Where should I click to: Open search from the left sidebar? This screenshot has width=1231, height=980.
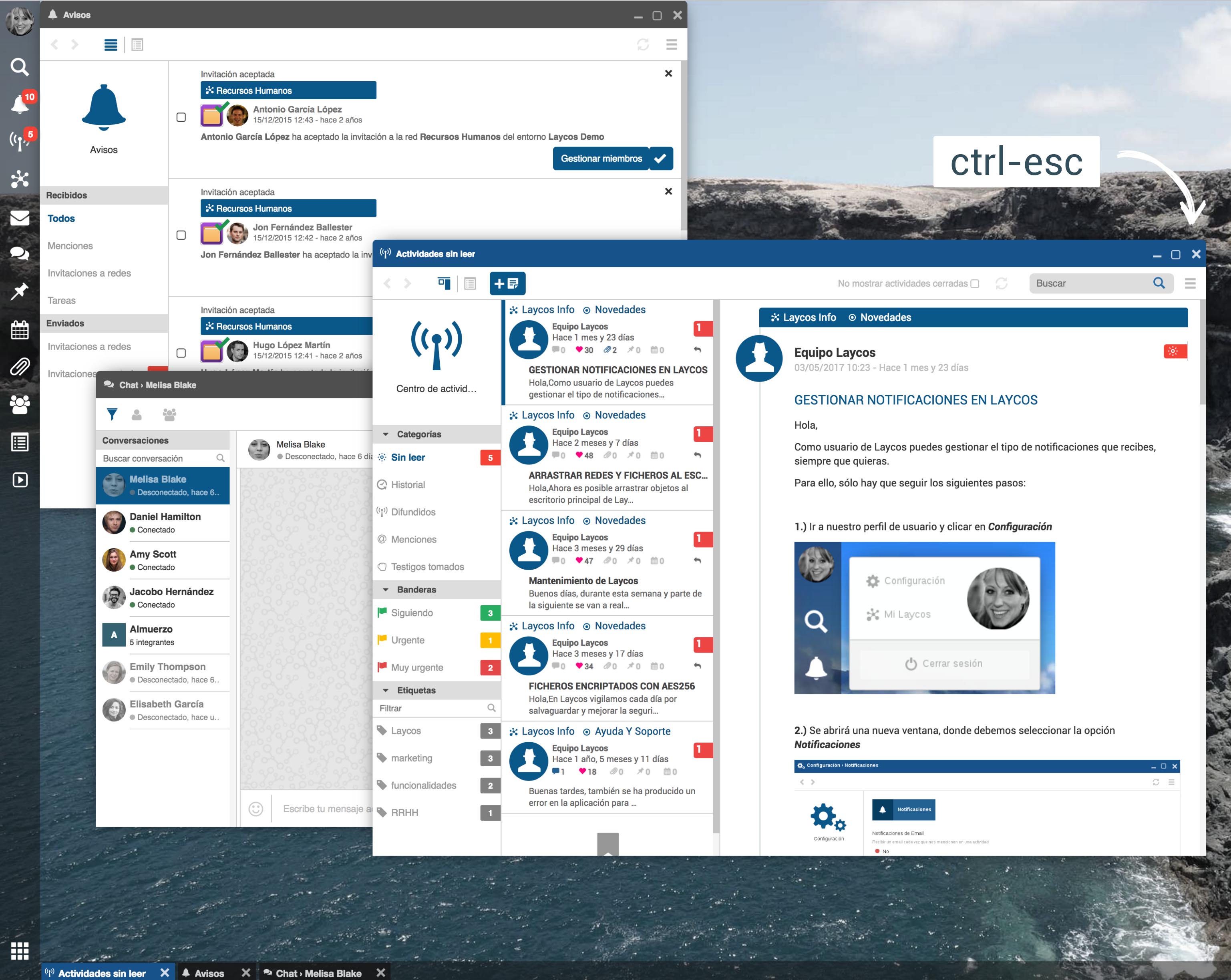(x=19, y=67)
